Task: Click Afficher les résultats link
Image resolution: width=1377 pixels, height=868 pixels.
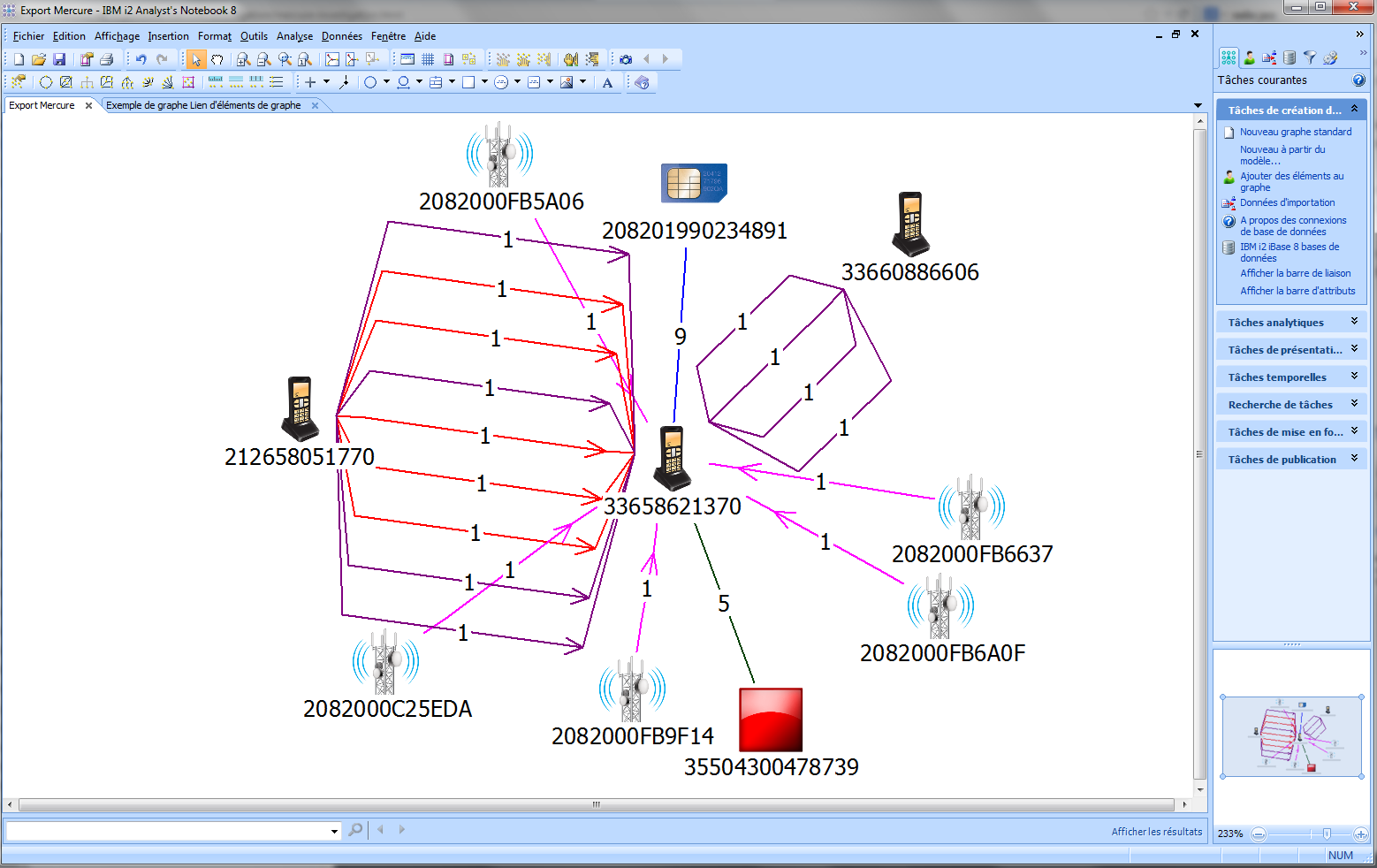Action: (x=1156, y=832)
